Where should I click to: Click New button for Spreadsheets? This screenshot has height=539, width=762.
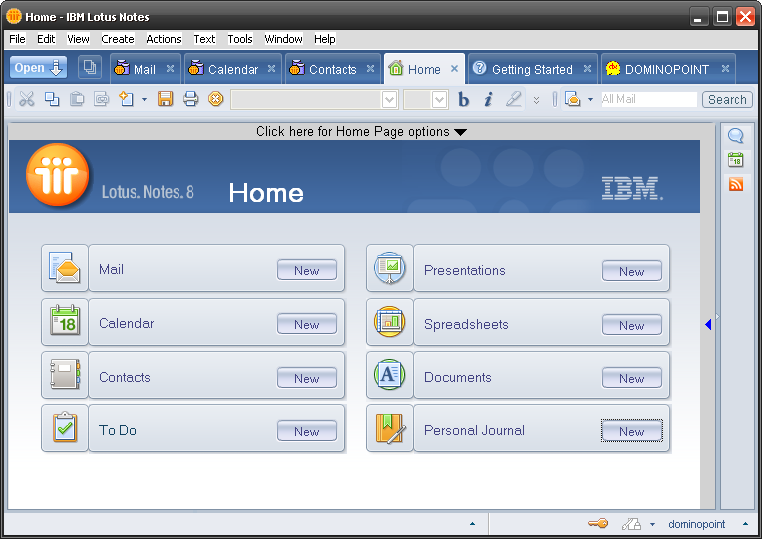pos(631,325)
